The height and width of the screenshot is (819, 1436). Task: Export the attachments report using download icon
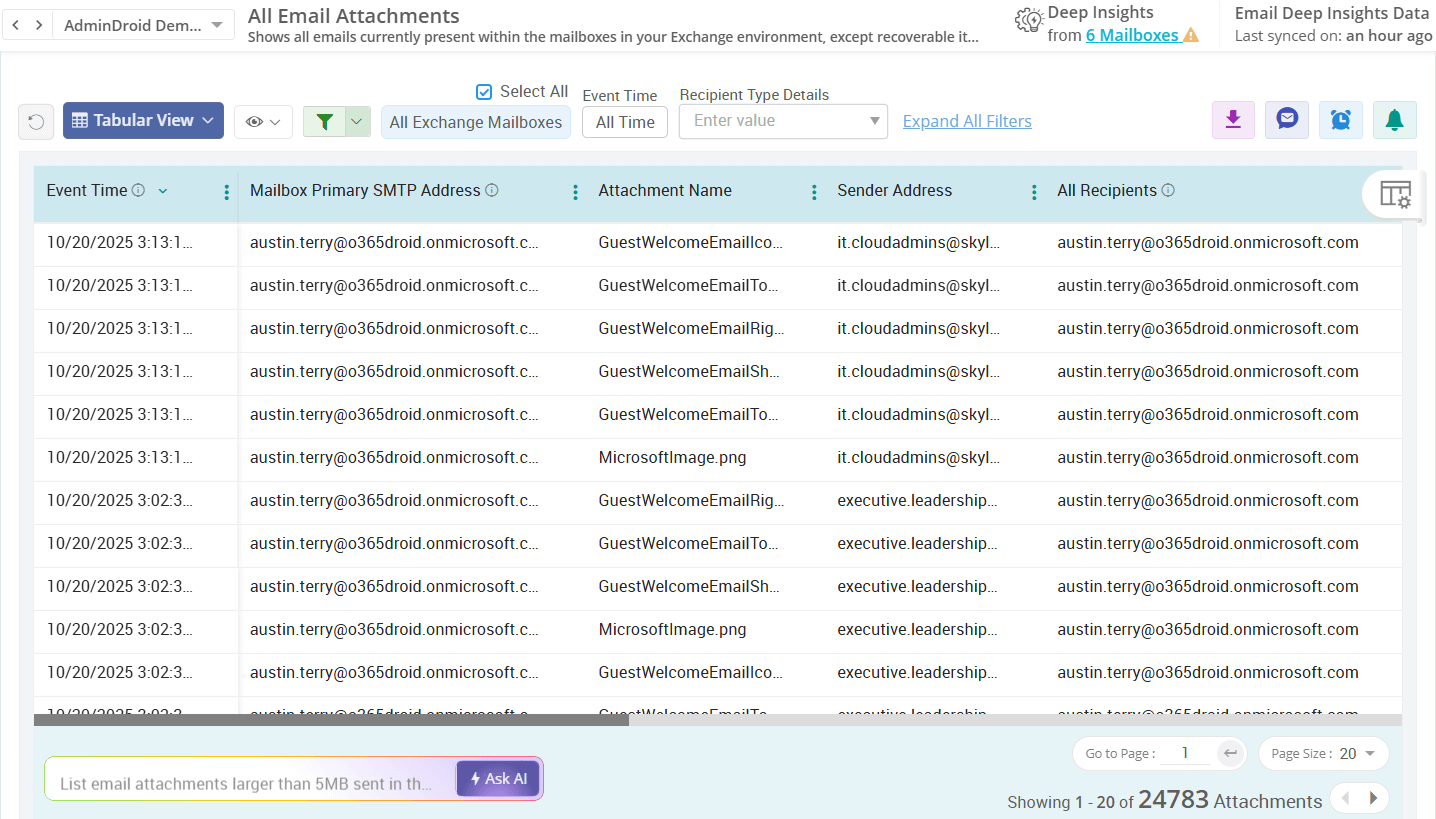(1232, 119)
